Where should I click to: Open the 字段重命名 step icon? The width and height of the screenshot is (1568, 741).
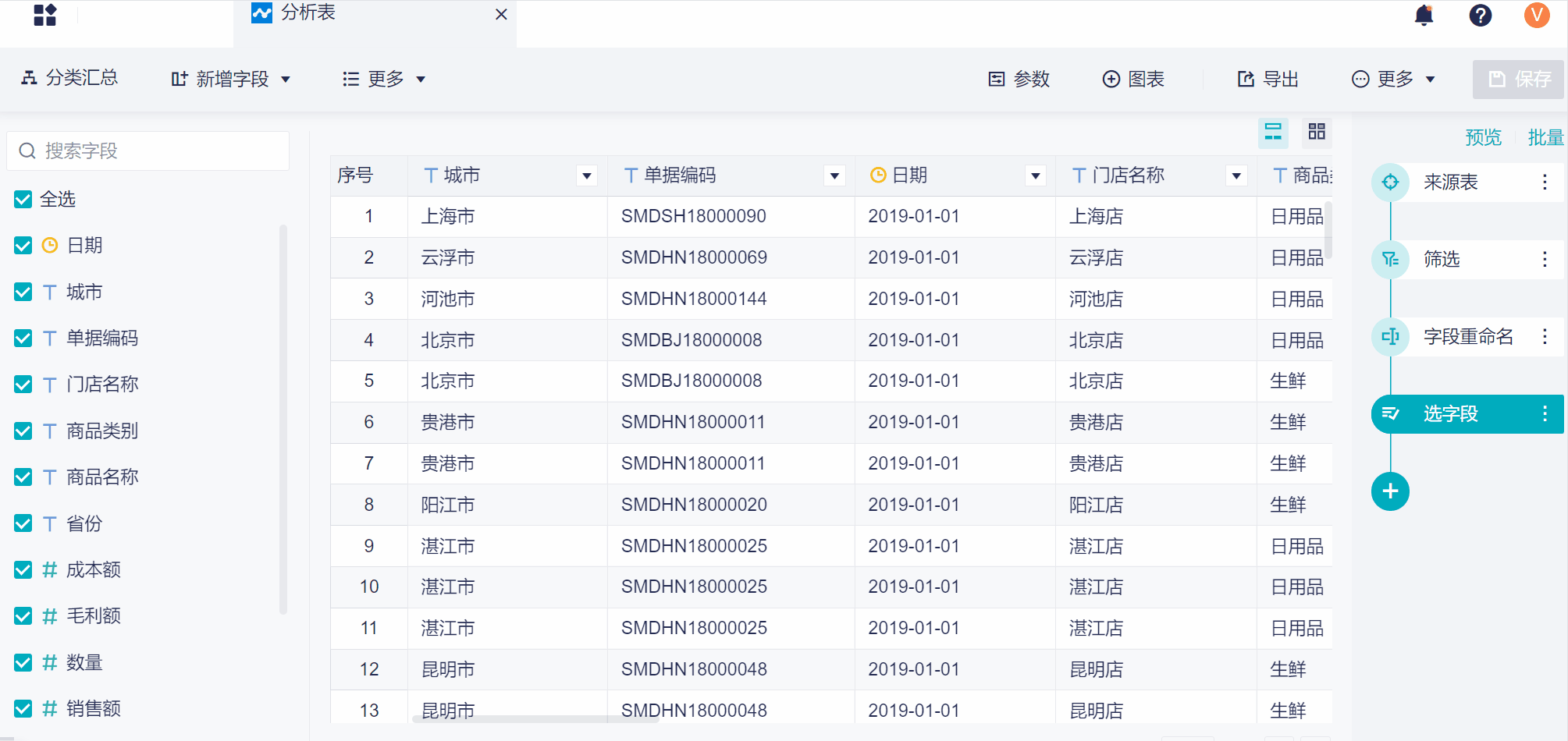1390,336
